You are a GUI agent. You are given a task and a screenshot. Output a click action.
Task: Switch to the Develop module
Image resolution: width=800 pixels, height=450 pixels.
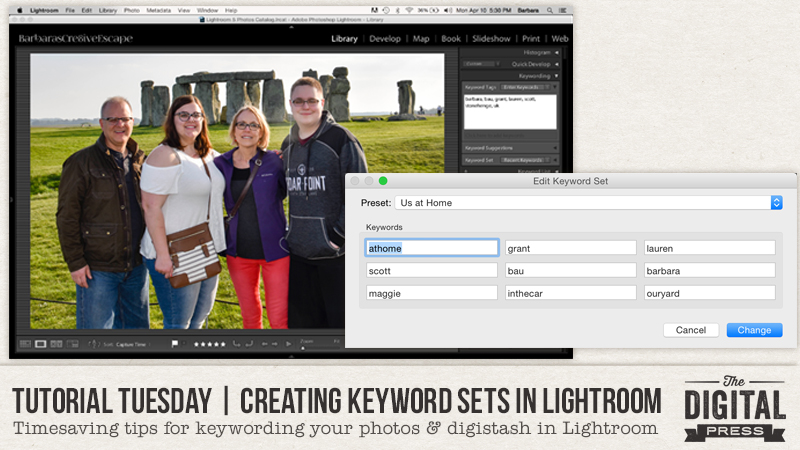[385, 39]
